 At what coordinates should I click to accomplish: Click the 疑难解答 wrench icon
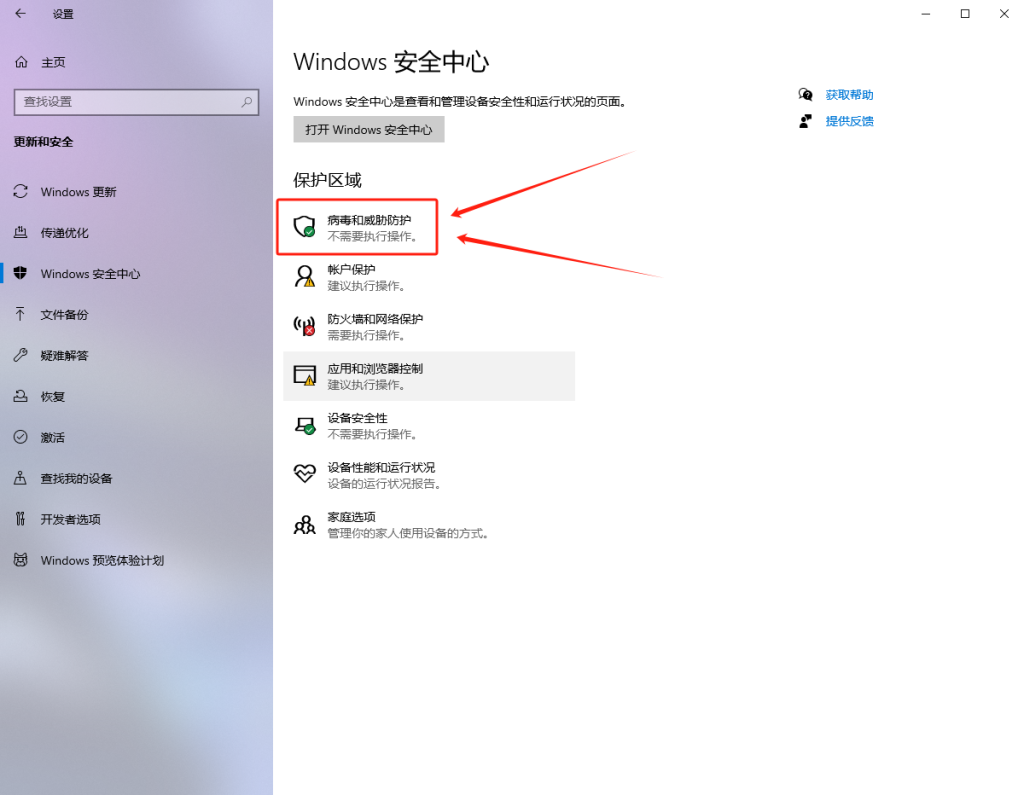pos(21,355)
